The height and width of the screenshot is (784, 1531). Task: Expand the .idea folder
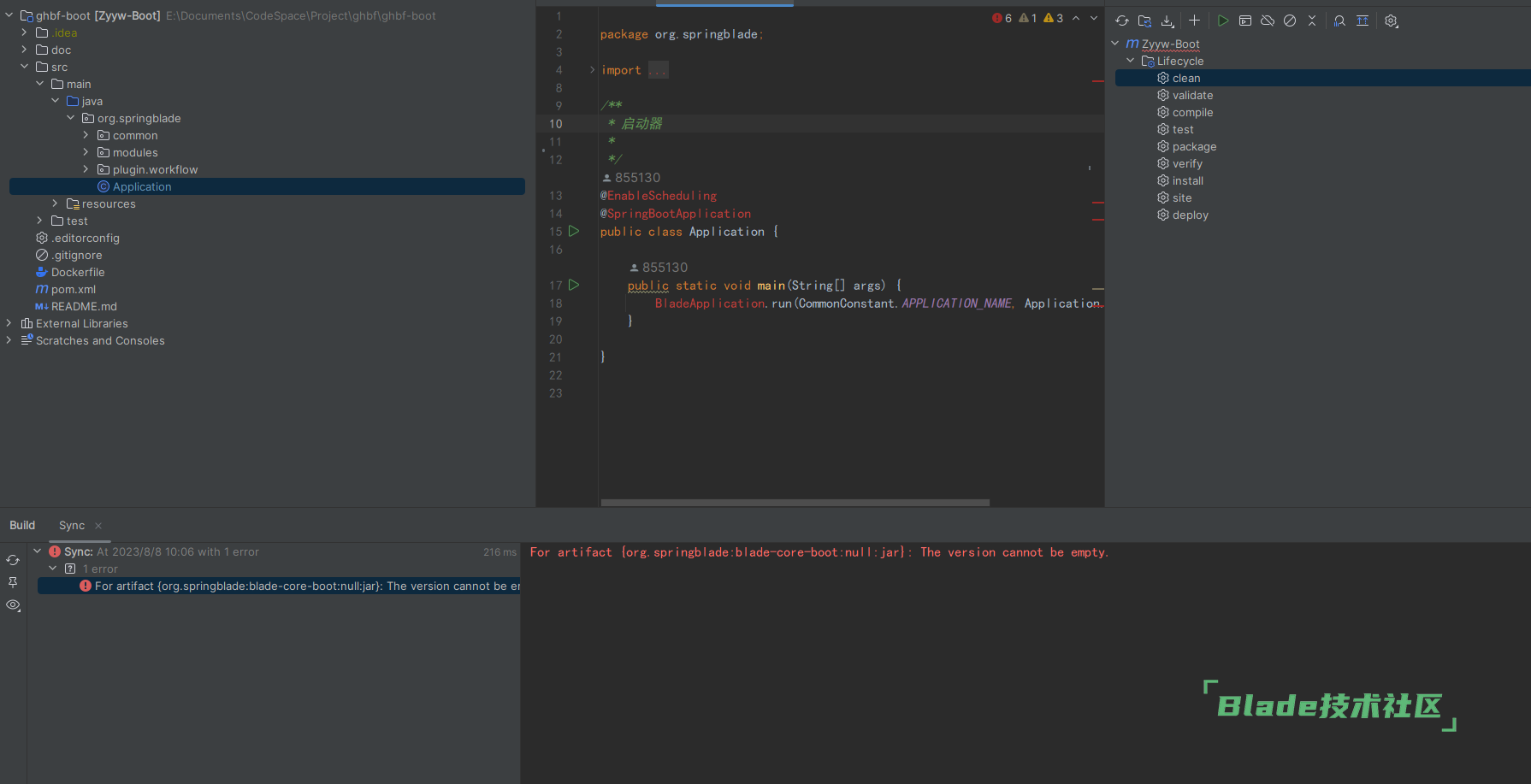tap(24, 32)
